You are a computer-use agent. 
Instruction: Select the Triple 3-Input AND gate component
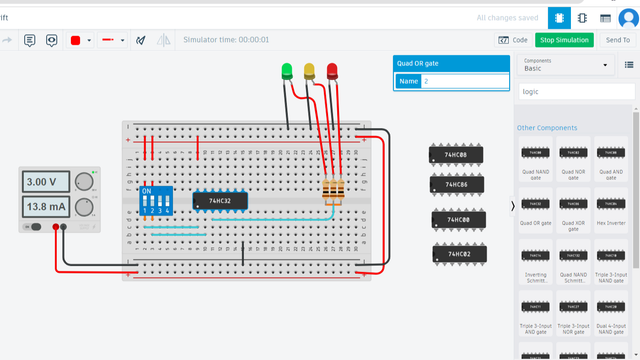[x=536, y=313]
